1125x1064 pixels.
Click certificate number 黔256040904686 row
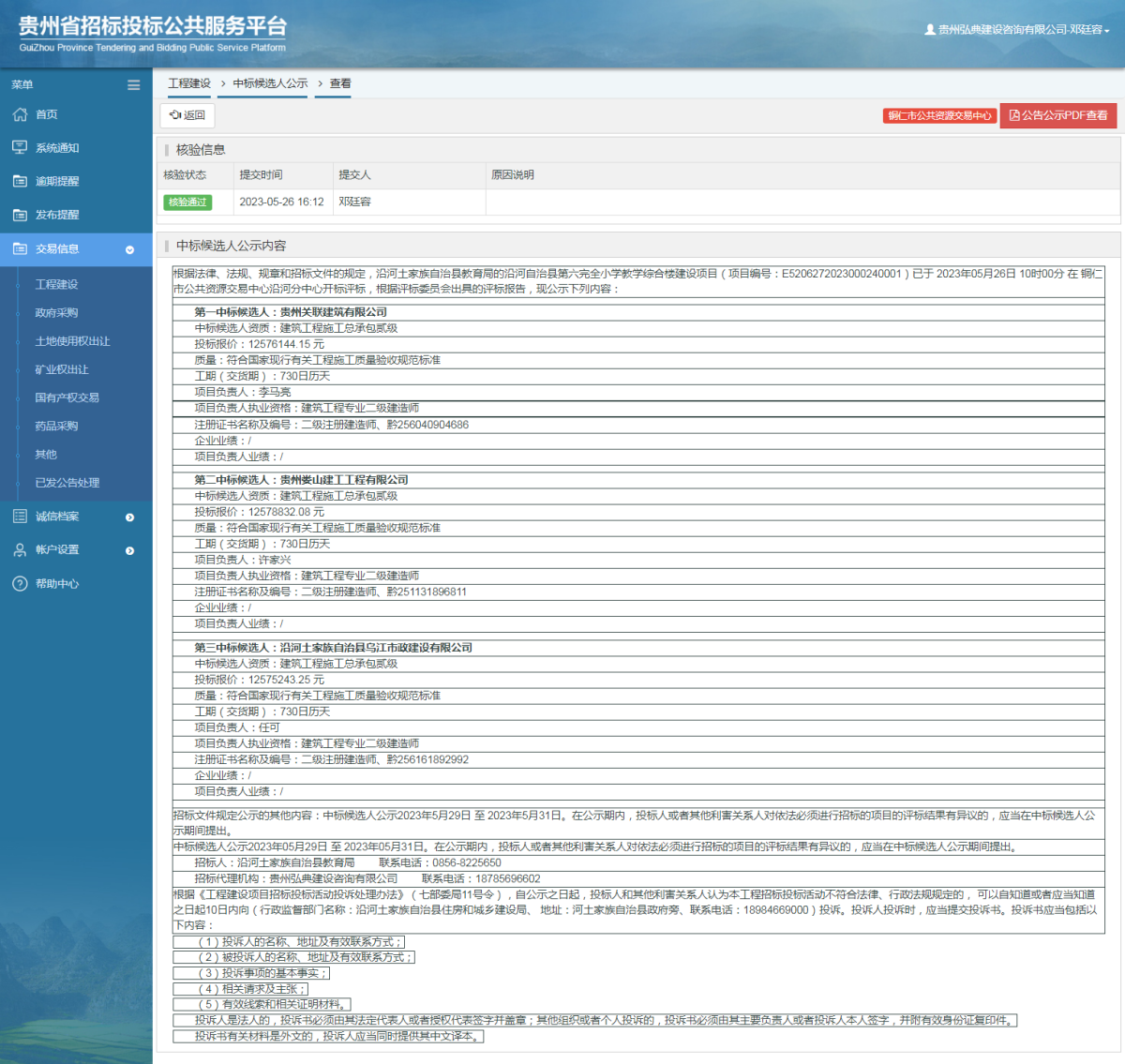click(638, 425)
